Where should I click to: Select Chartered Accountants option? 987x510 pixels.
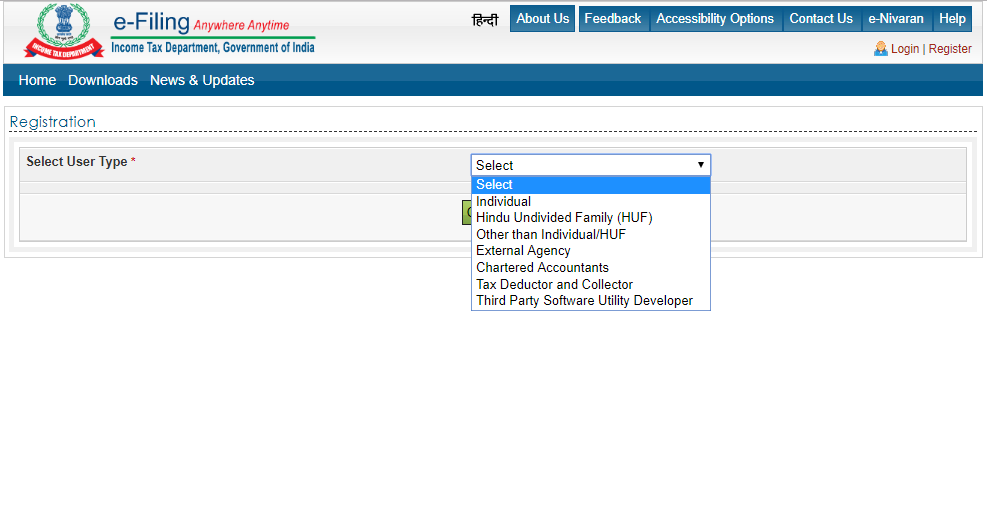click(x=591, y=268)
